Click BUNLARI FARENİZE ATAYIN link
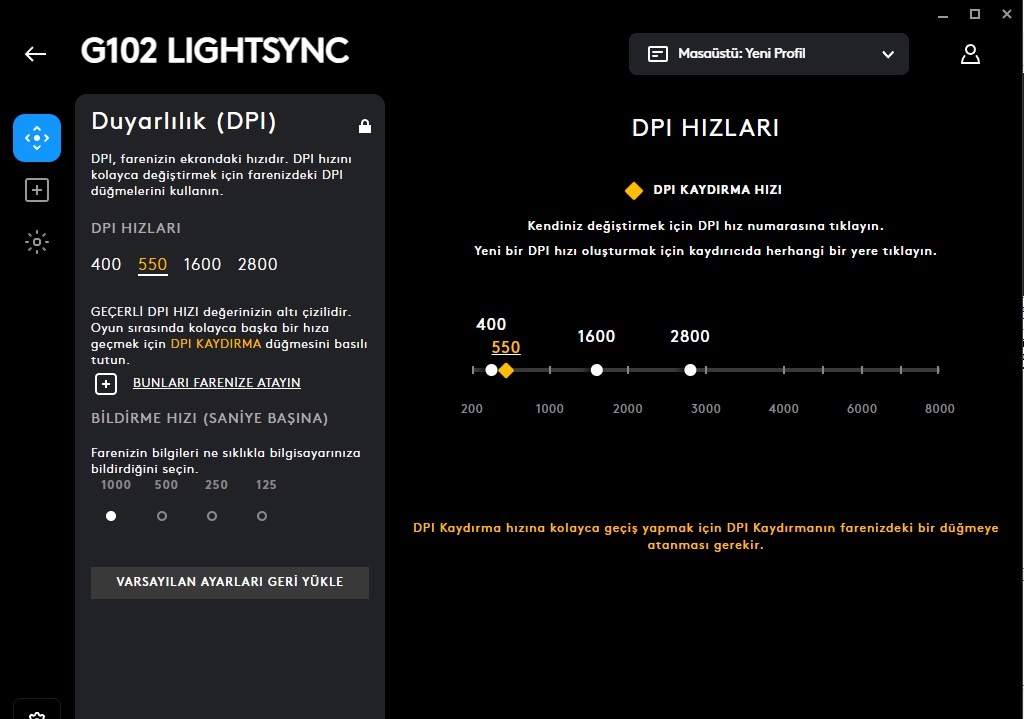The height and width of the screenshot is (719, 1024). coord(217,383)
